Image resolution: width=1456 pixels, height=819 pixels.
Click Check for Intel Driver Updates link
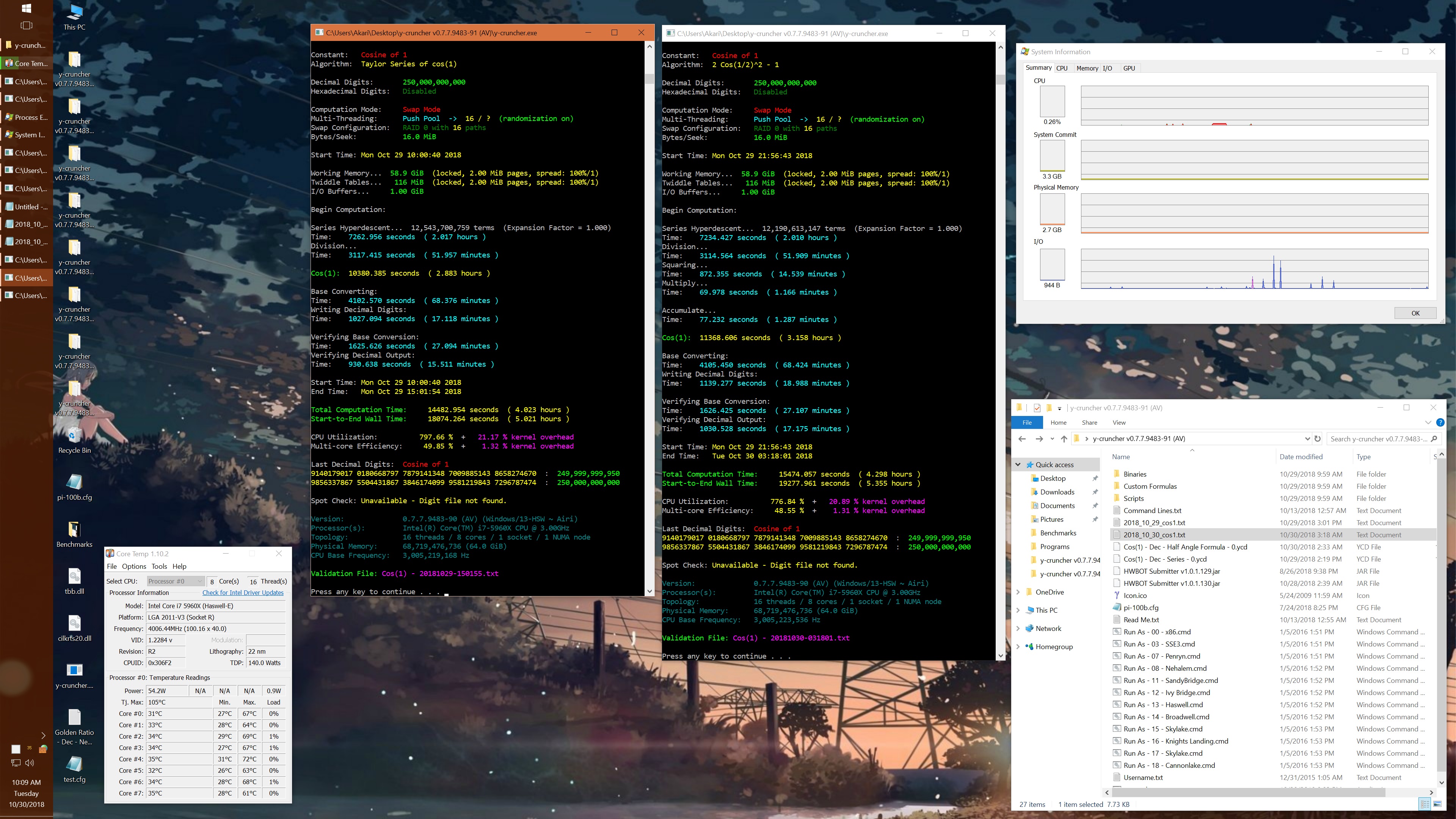pyautogui.click(x=243, y=592)
